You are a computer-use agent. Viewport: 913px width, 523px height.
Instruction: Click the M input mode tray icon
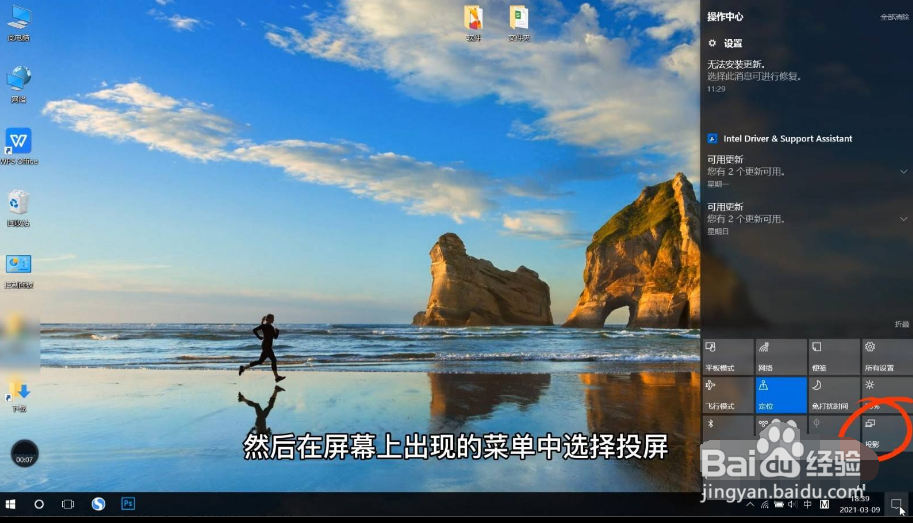click(x=824, y=504)
